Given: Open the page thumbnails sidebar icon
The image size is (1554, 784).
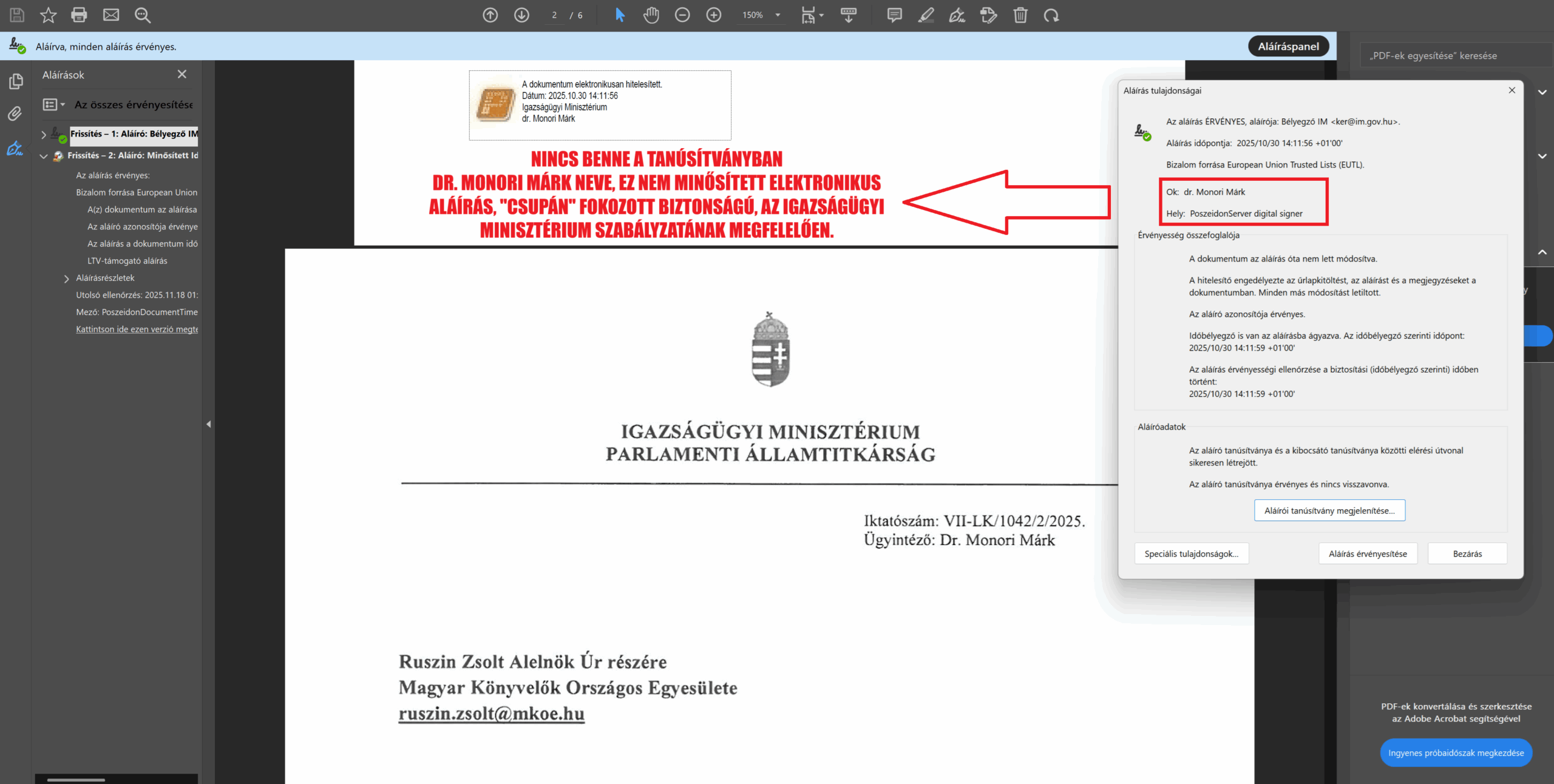Looking at the screenshot, I should 15,81.
